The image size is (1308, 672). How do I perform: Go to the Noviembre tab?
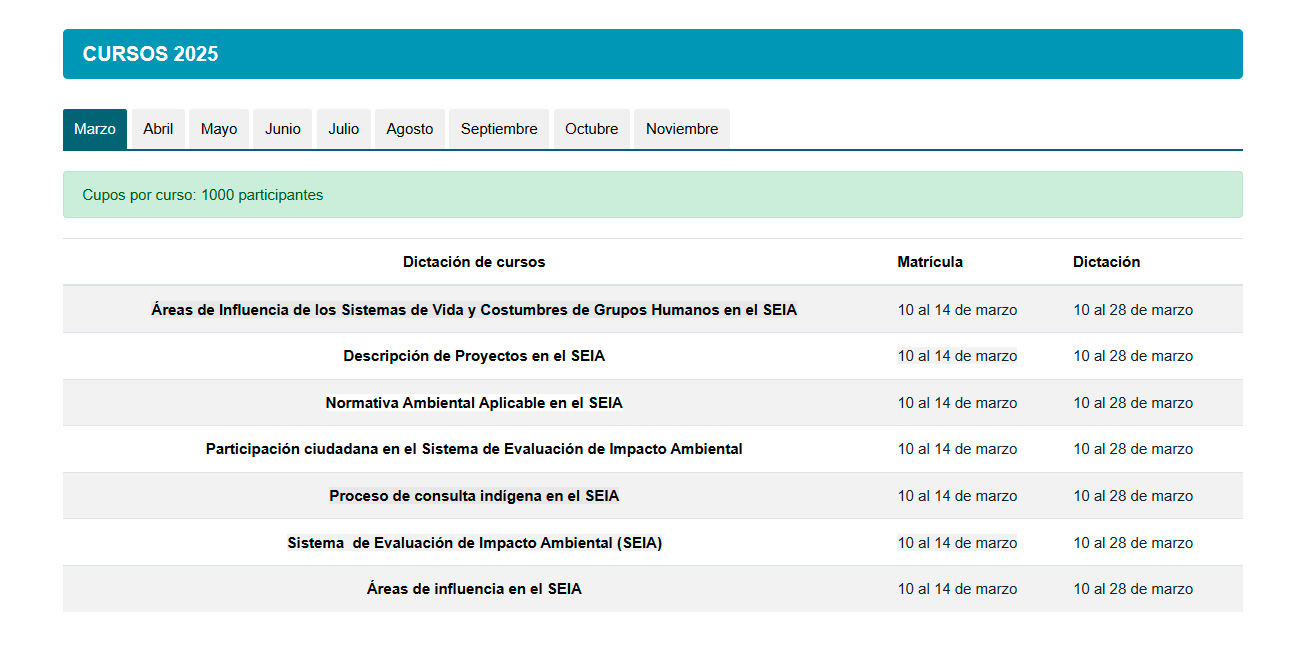click(x=682, y=129)
